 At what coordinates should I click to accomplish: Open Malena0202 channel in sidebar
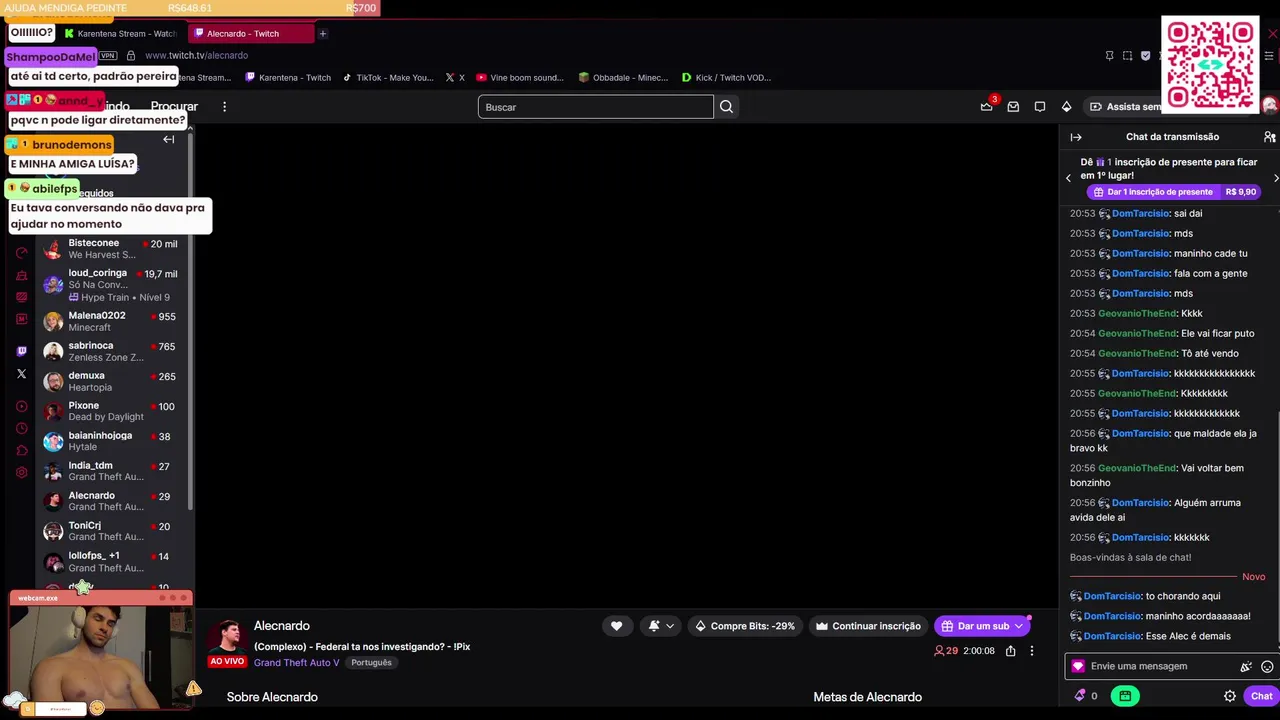(111, 321)
